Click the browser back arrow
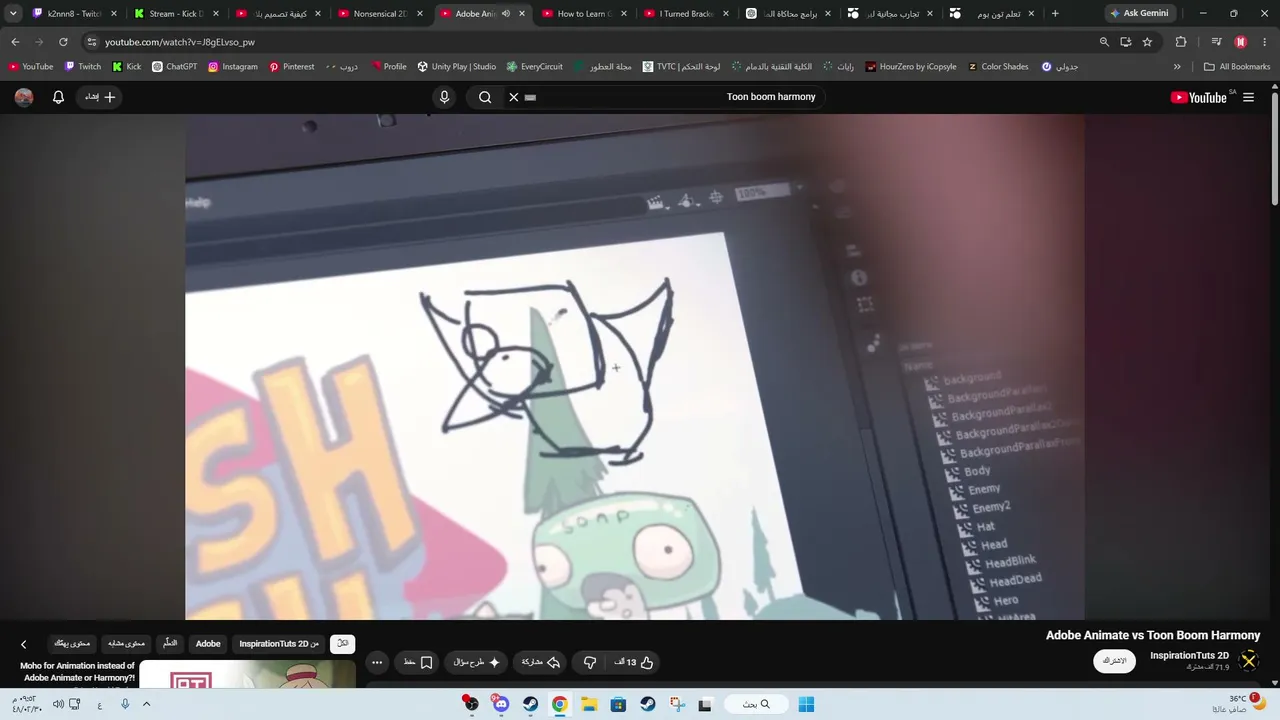 pos(15,42)
